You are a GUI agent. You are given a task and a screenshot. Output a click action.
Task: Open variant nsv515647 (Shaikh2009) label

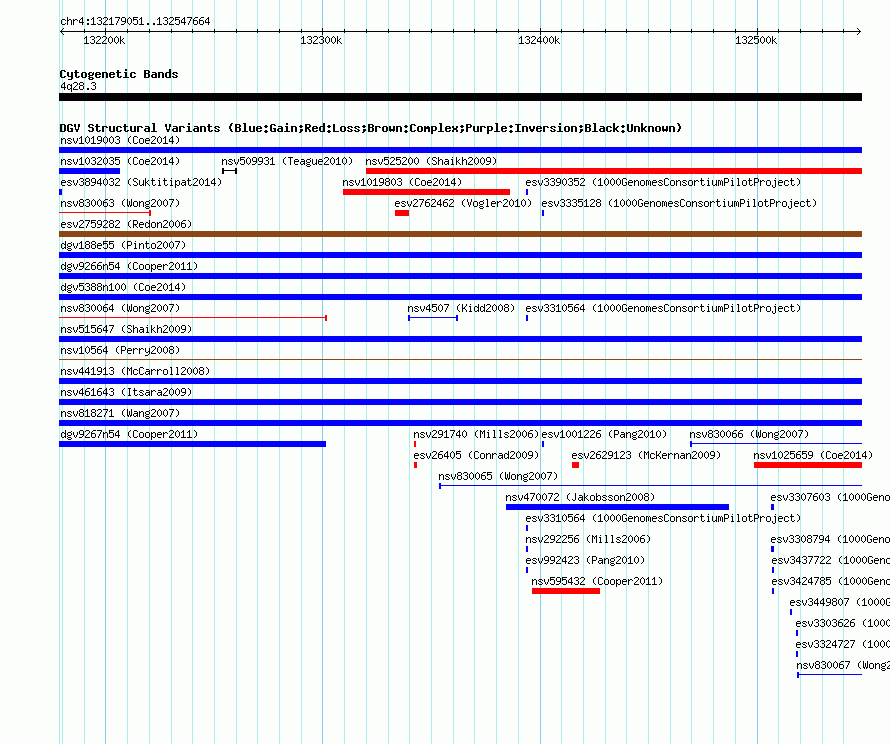[x=126, y=329]
